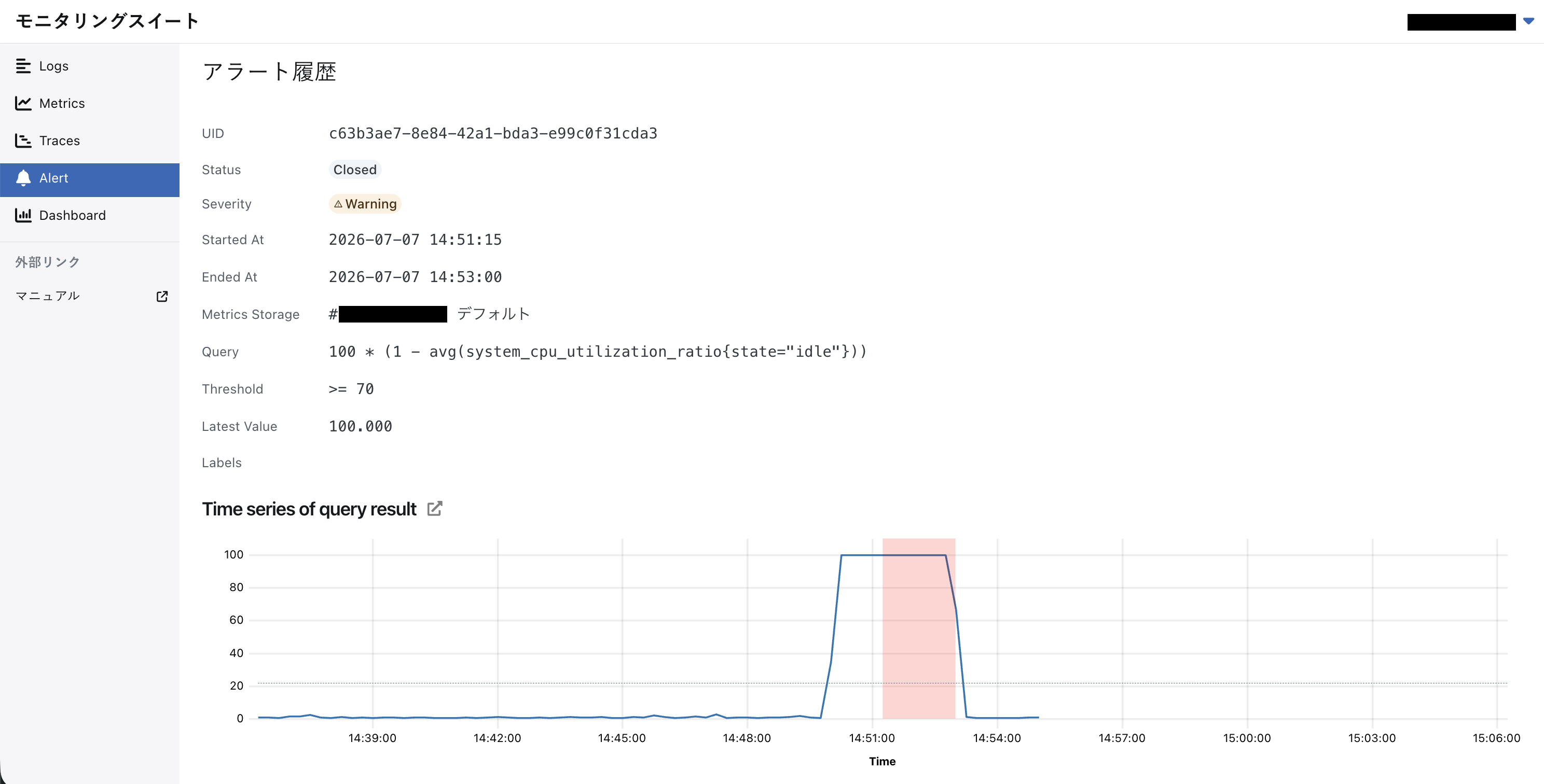Open time series chart in new window icon
This screenshot has height=784, width=1544.
(x=435, y=509)
